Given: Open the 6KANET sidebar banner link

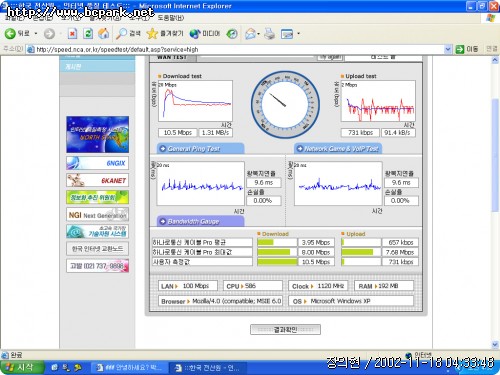Looking at the screenshot, I should tap(97, 180).
